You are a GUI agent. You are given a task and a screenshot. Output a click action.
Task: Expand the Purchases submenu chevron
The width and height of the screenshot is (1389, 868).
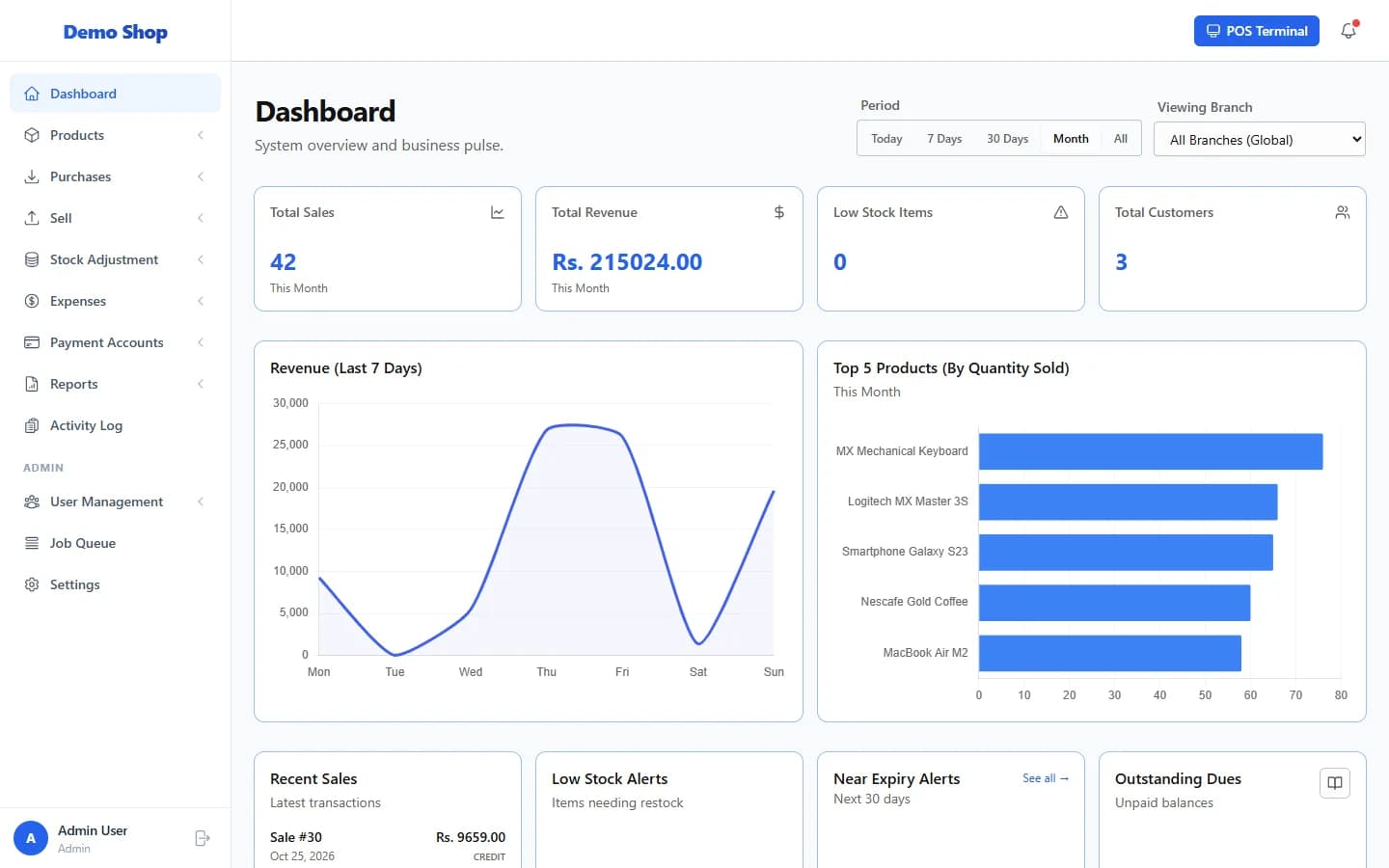pos(201,176)
